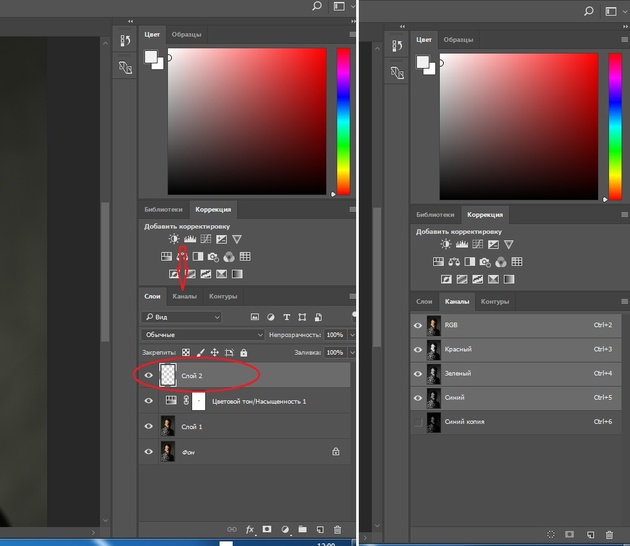The width and height of the screenshot is (630, 546).
Task: Select the Красный channel
Action: [515, 350]
